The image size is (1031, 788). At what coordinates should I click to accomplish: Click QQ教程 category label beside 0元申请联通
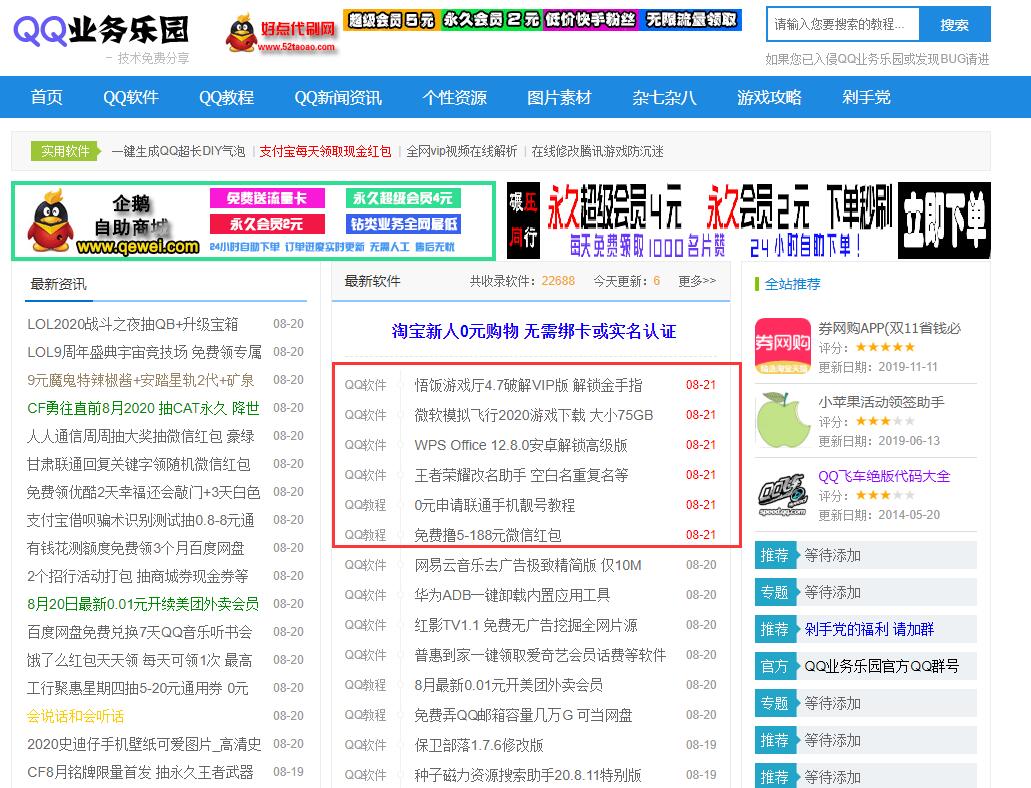click(366, 505)
